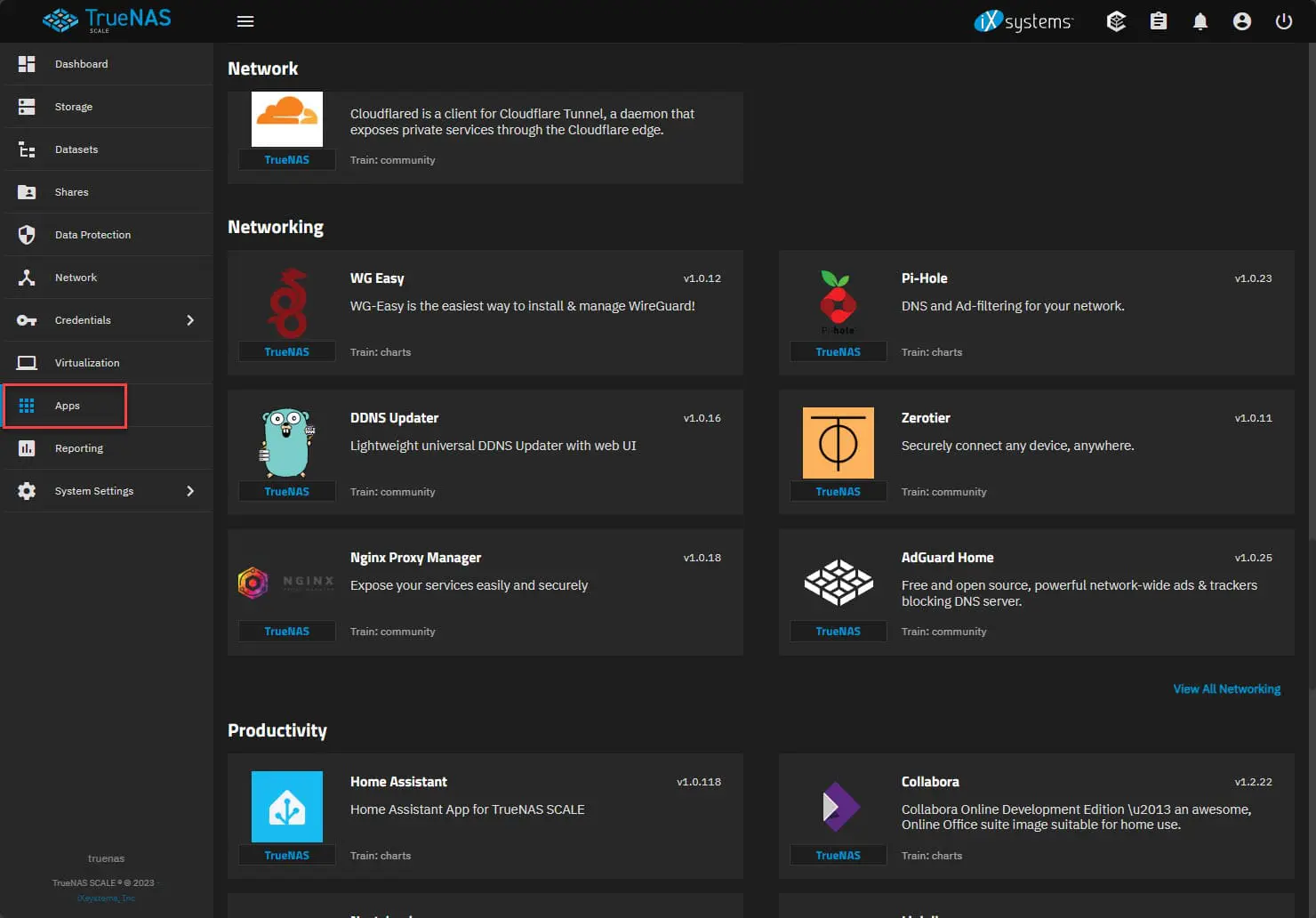Go to the Dashboard page

[x=81, y=64]
